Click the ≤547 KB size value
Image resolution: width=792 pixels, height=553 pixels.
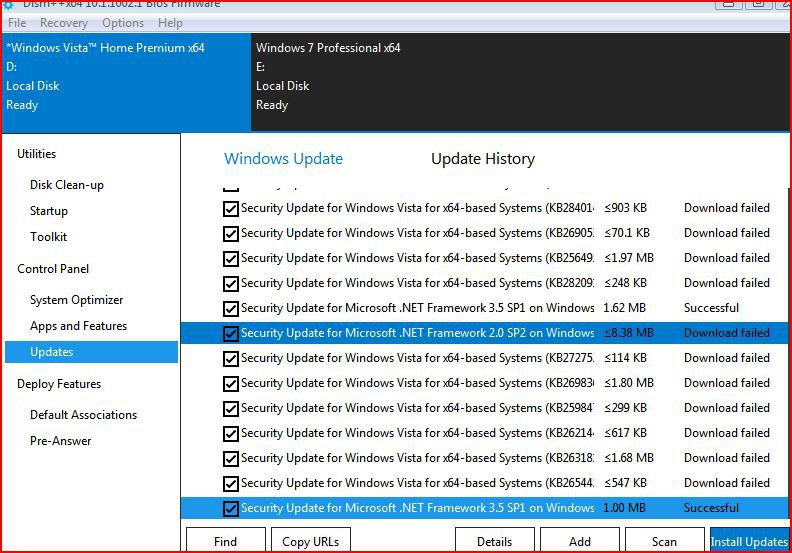625,483
